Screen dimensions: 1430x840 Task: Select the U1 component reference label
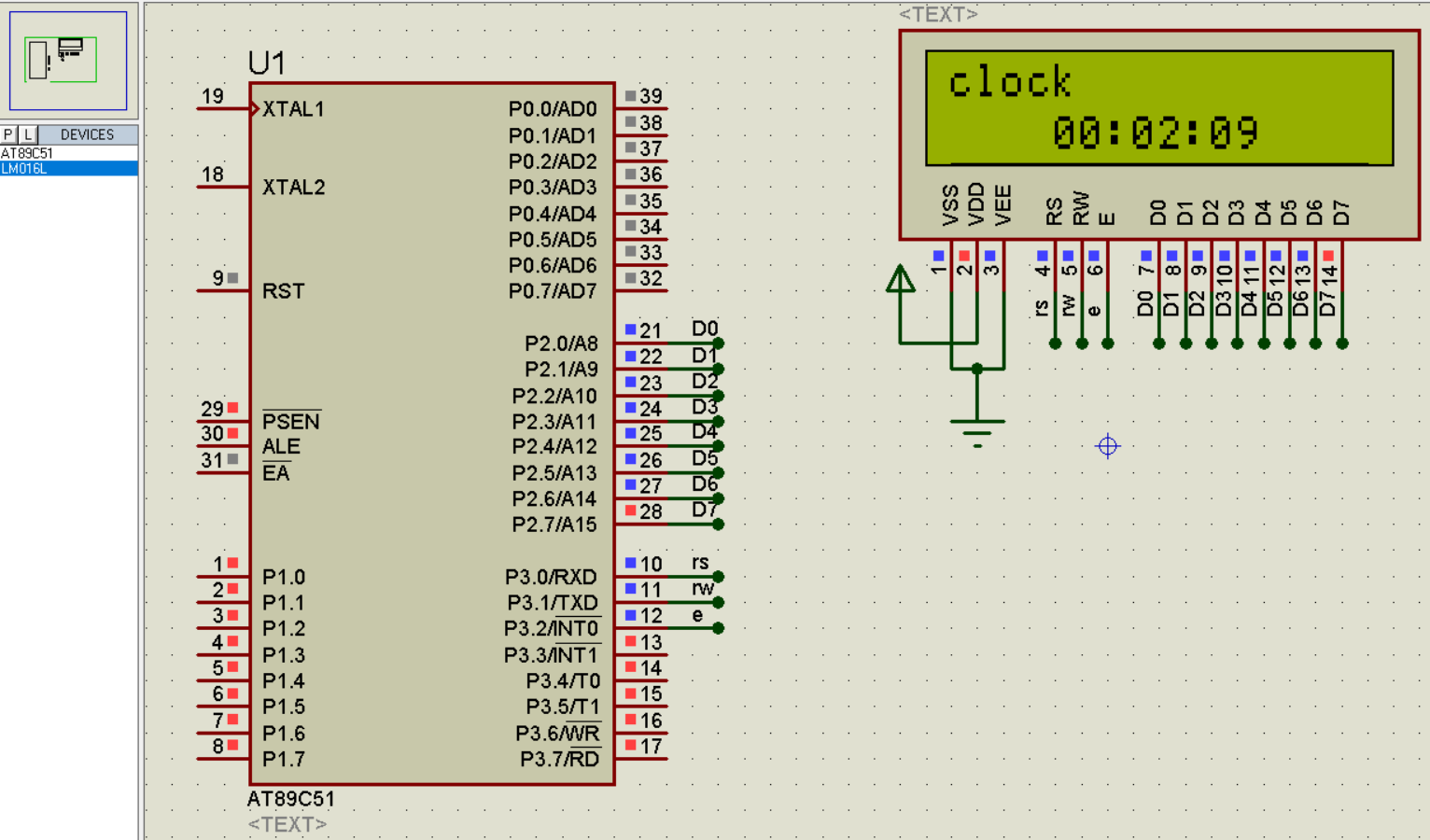coord(267,63)
